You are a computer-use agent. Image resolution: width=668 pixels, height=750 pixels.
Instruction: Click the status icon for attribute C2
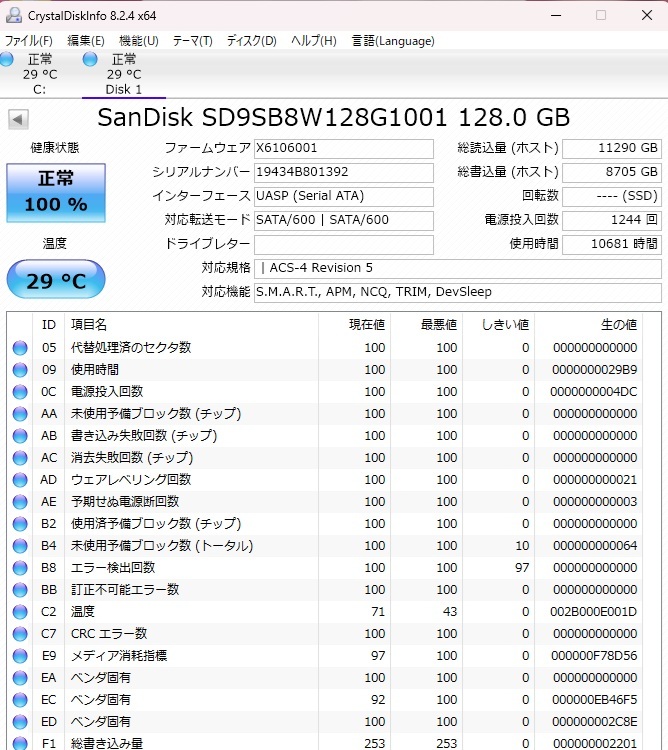coord(20,612)
